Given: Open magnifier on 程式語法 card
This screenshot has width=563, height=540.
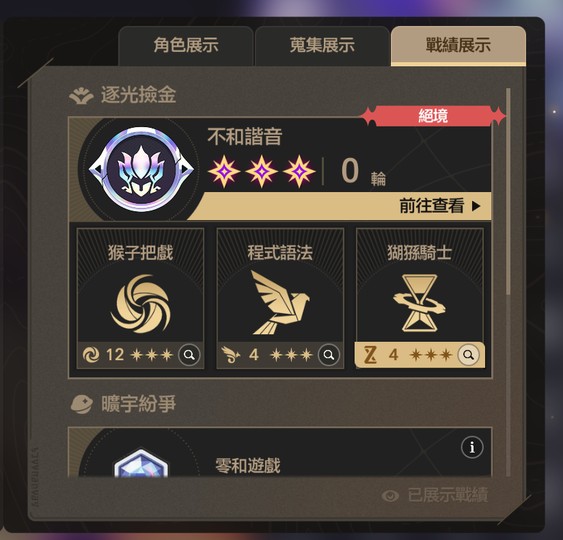Looking at the screenshot, I should tap(329, 355).
